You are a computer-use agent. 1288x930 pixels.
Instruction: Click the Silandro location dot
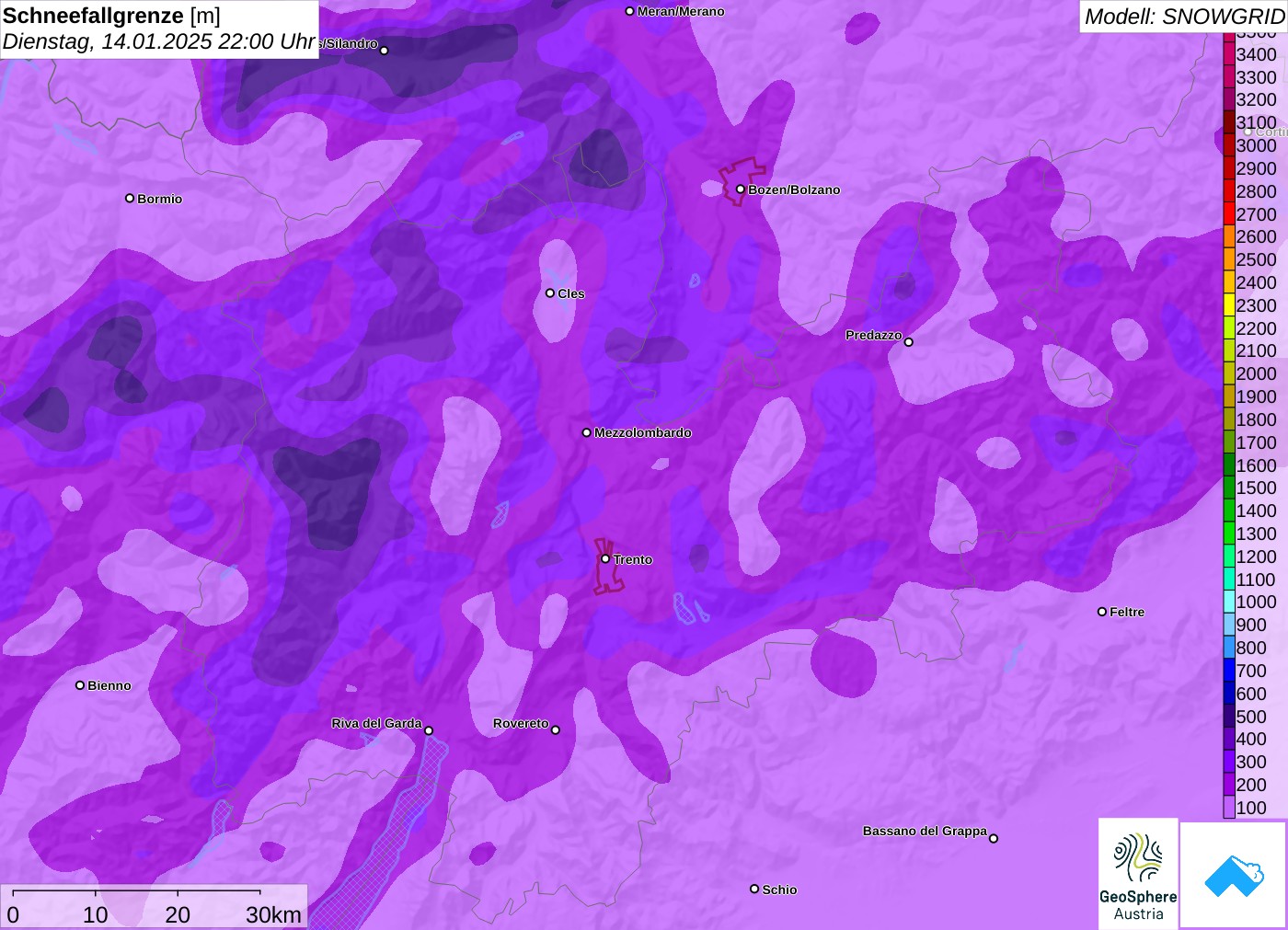click(385, 50)
